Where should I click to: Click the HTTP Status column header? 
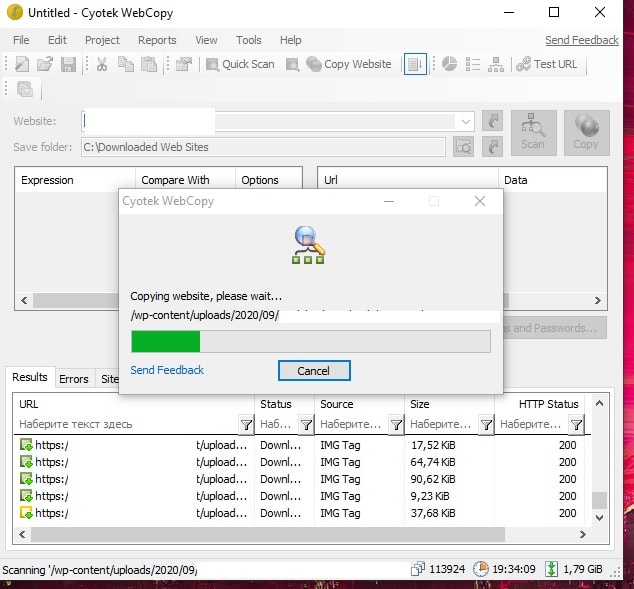[539, 404]
